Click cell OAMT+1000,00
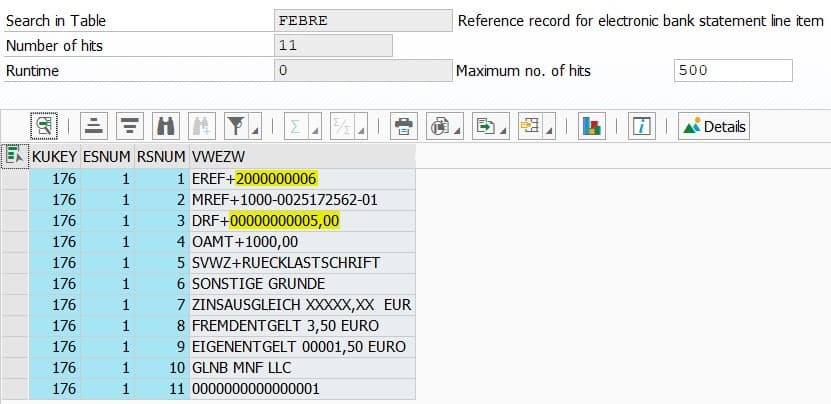The image size is (831, 404). pos(303,242)
